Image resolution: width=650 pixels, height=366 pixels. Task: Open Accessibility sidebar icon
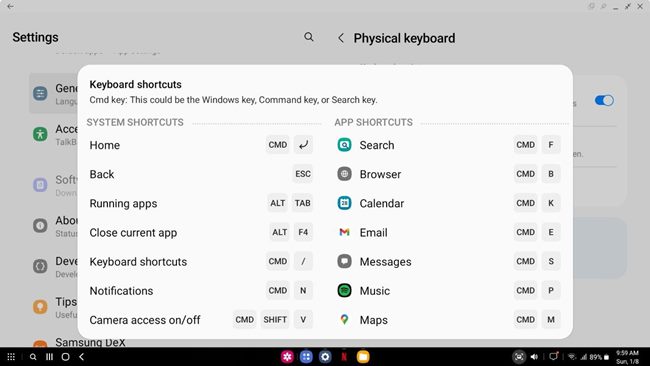tap(40, 134)
